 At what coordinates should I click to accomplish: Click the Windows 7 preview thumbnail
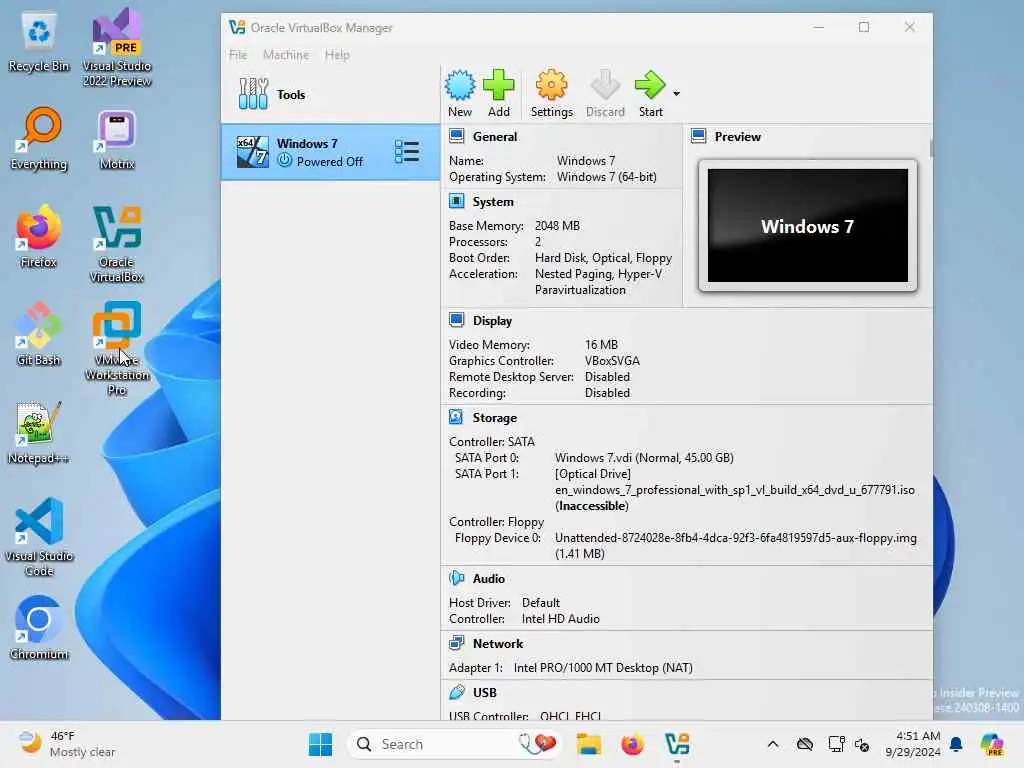(x=807, y=225)
